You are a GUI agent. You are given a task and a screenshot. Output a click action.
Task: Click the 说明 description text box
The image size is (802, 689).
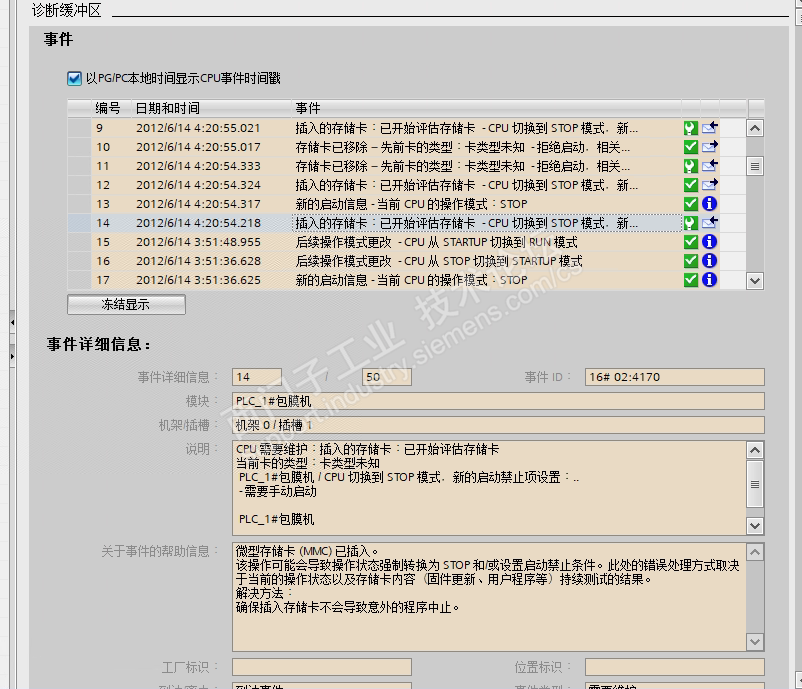click(489, 488)
